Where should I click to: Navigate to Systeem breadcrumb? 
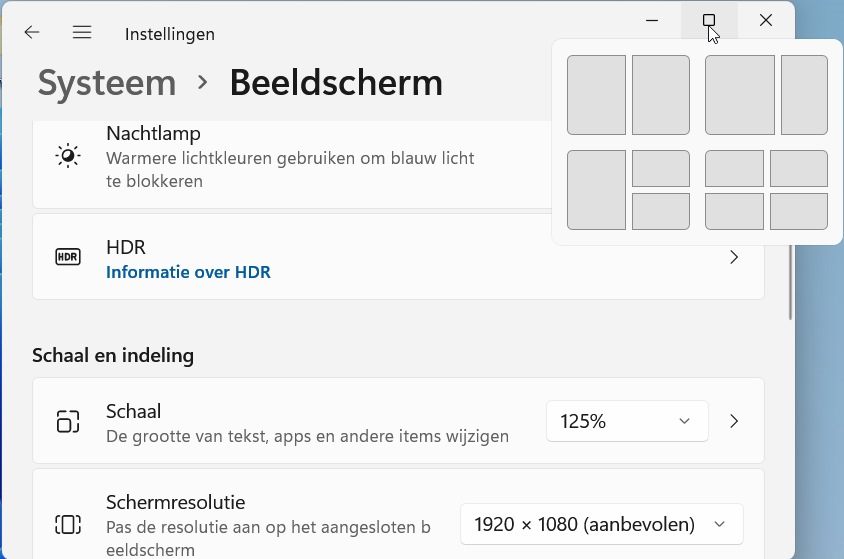(107, 83)
